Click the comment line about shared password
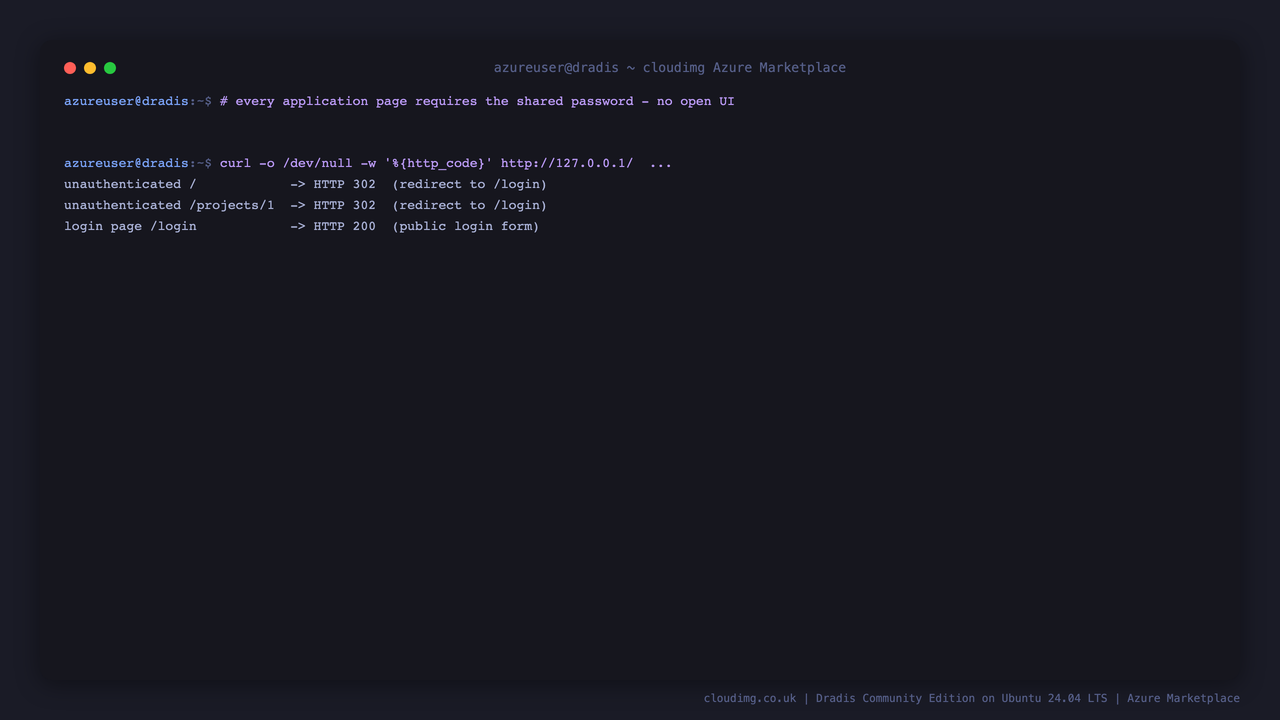 [x=477, y=101]
